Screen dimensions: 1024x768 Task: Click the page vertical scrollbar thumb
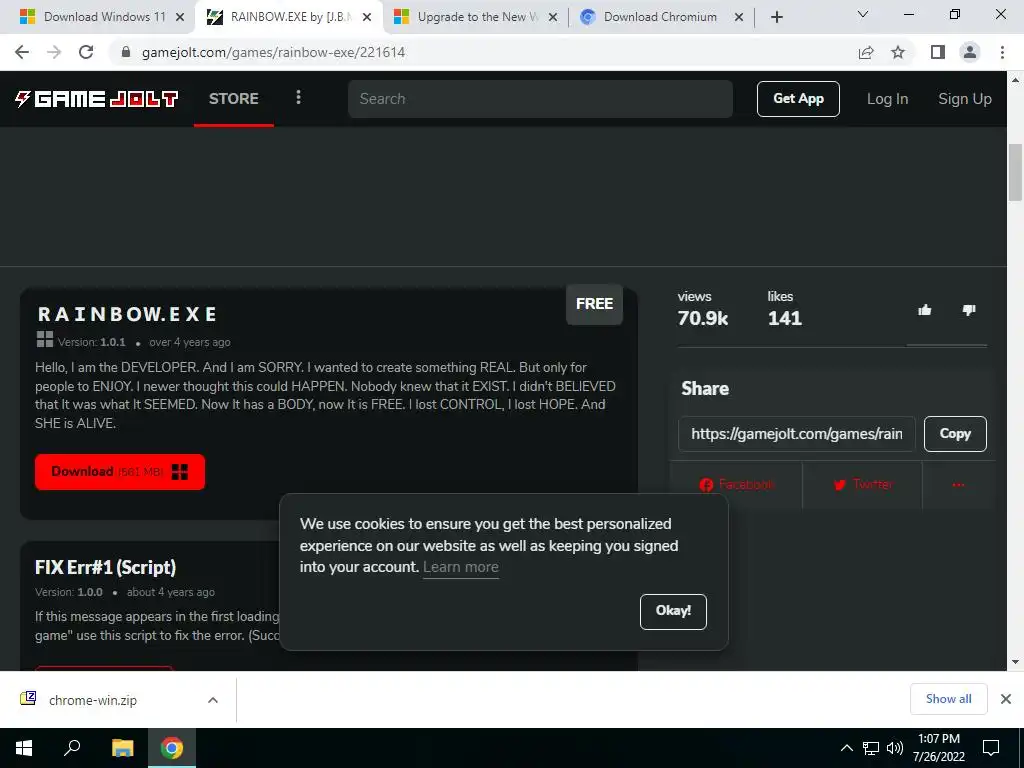[1015, 172]
